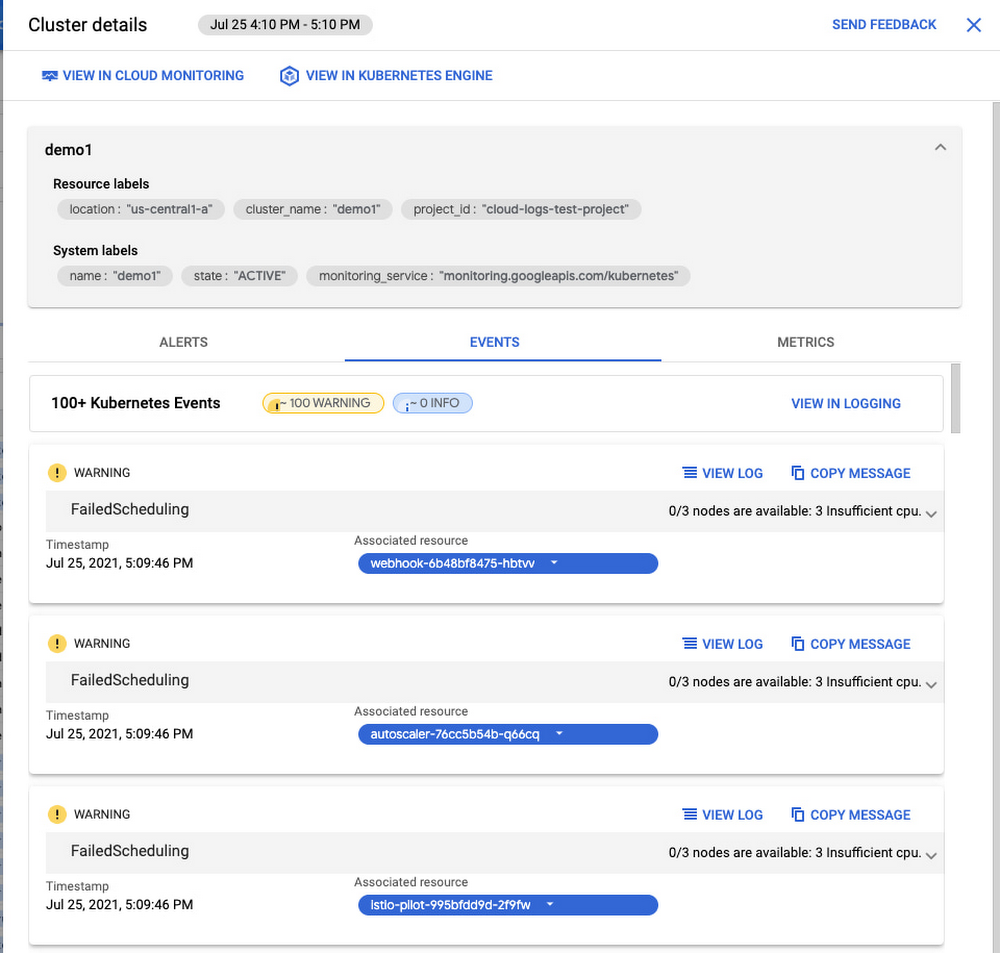The width and height of the screenshot is (1000, 953).
Task: Click the copy icon on autoscaler card
Action: (x=797, y=644)
